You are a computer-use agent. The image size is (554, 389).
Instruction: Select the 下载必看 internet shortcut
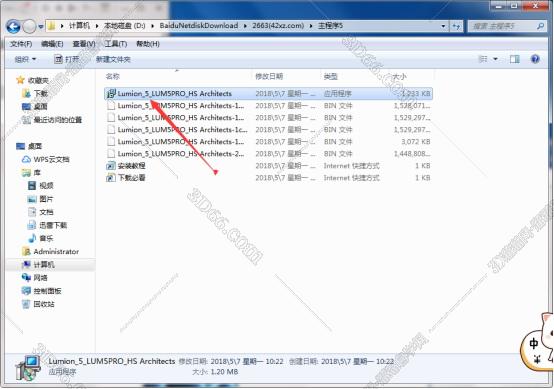269,178
